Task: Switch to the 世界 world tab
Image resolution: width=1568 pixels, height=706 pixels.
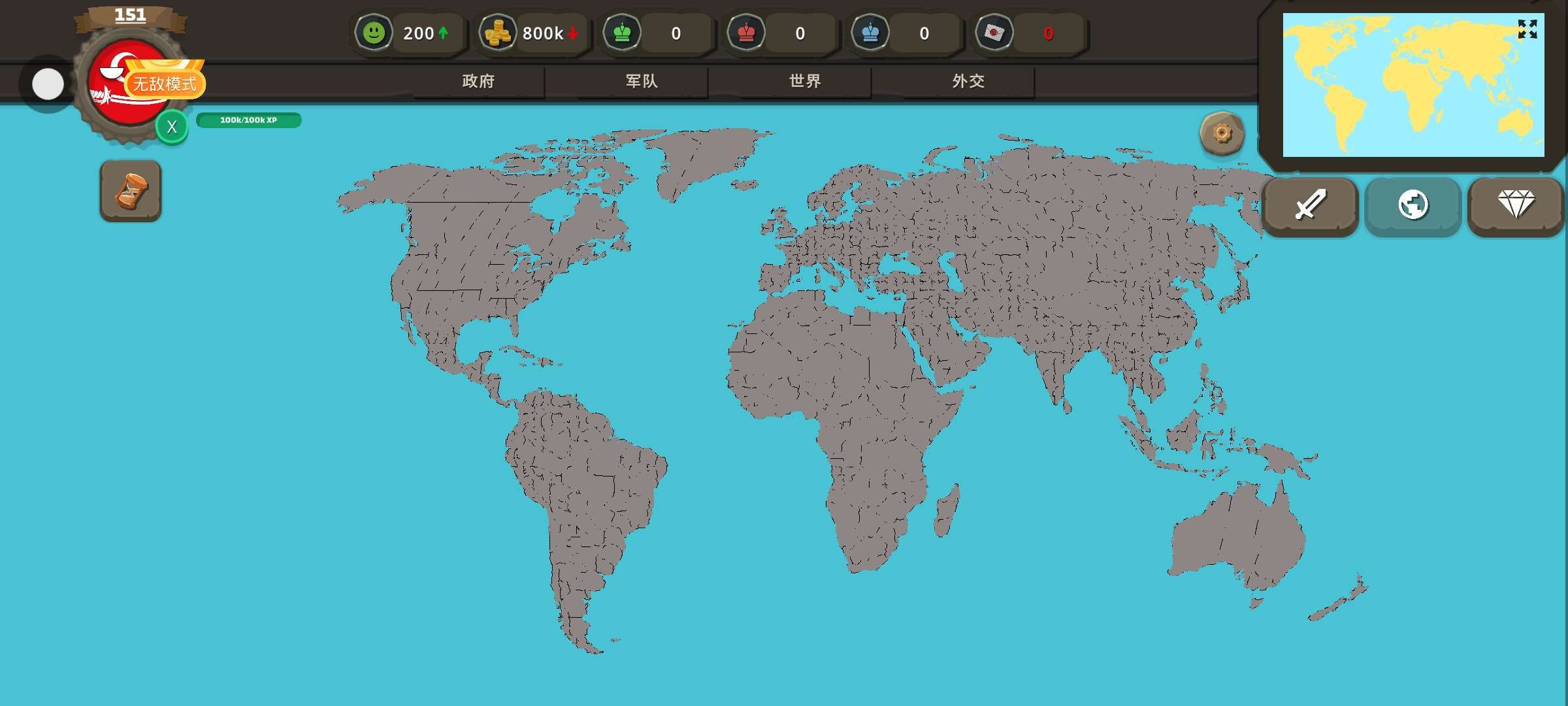Action: pos(805,81)
